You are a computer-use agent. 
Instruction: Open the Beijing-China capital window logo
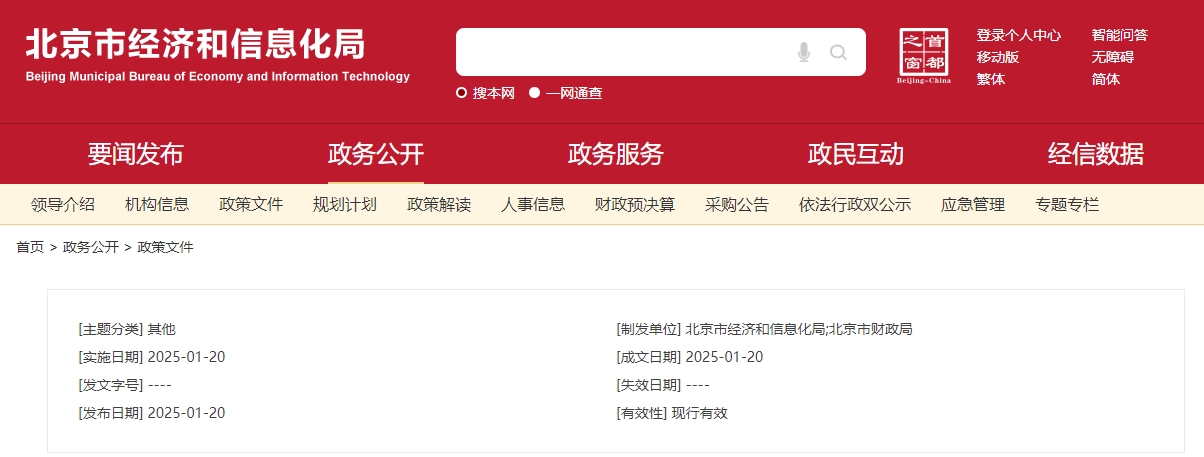click(924, 57)
